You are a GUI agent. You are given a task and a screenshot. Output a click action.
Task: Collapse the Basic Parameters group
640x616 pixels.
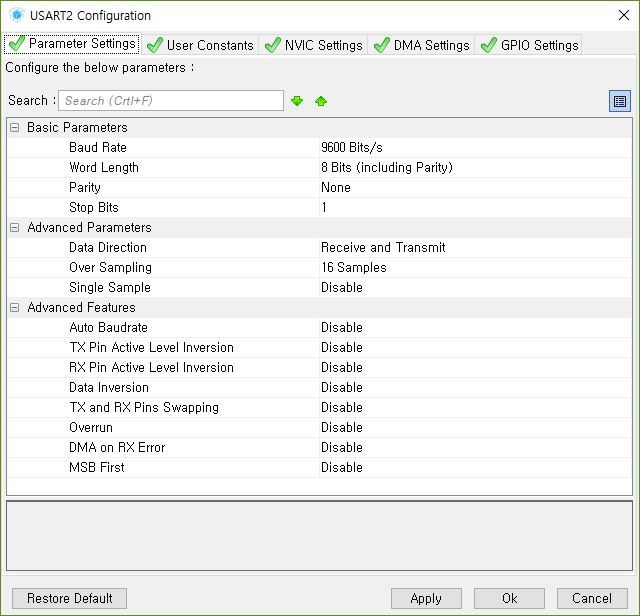pyautogui.click(x=14, y=127)
